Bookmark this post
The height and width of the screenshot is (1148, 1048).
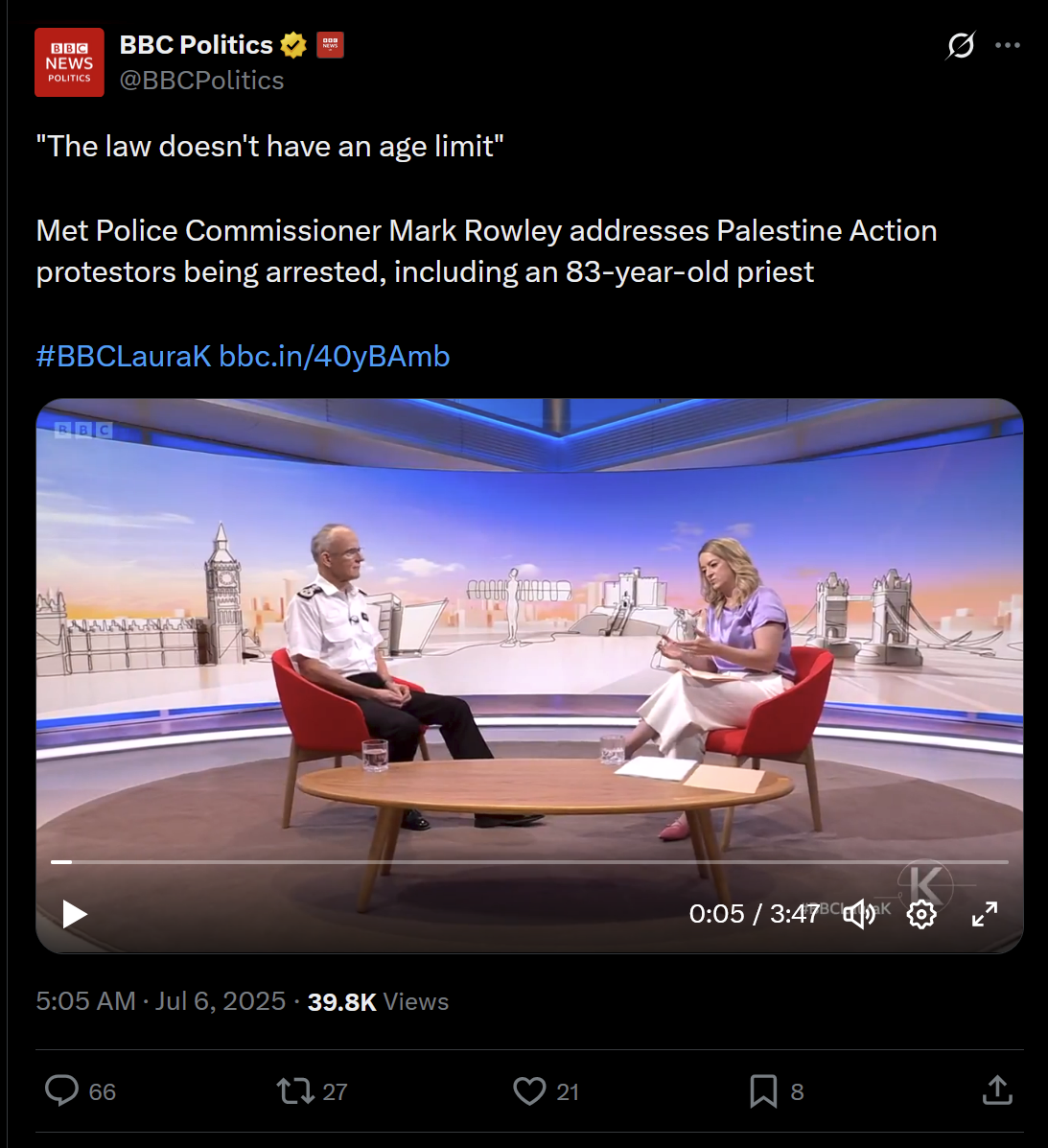(763, 1090)
